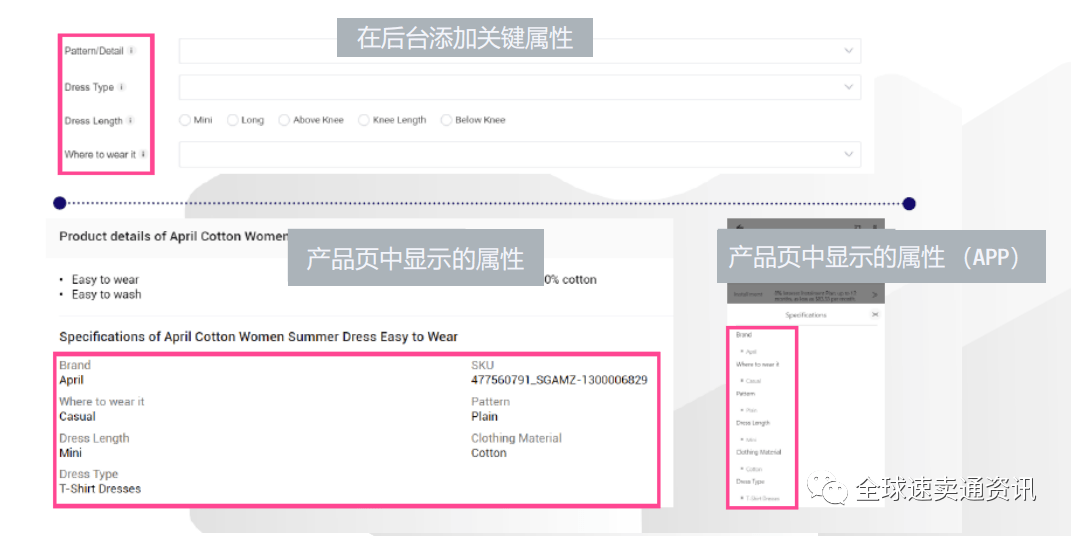This screenshot has width=1071, height=536.
Task: Click the T-Shirt Dresses specification value
Action: [100, 489]
